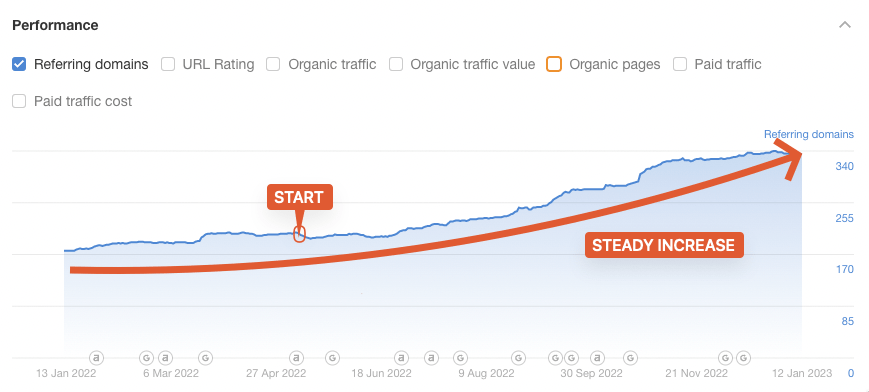Check the orange Organic pages checkbox
This screenshot has width=869, height=392.
click(x=554, y=64)
